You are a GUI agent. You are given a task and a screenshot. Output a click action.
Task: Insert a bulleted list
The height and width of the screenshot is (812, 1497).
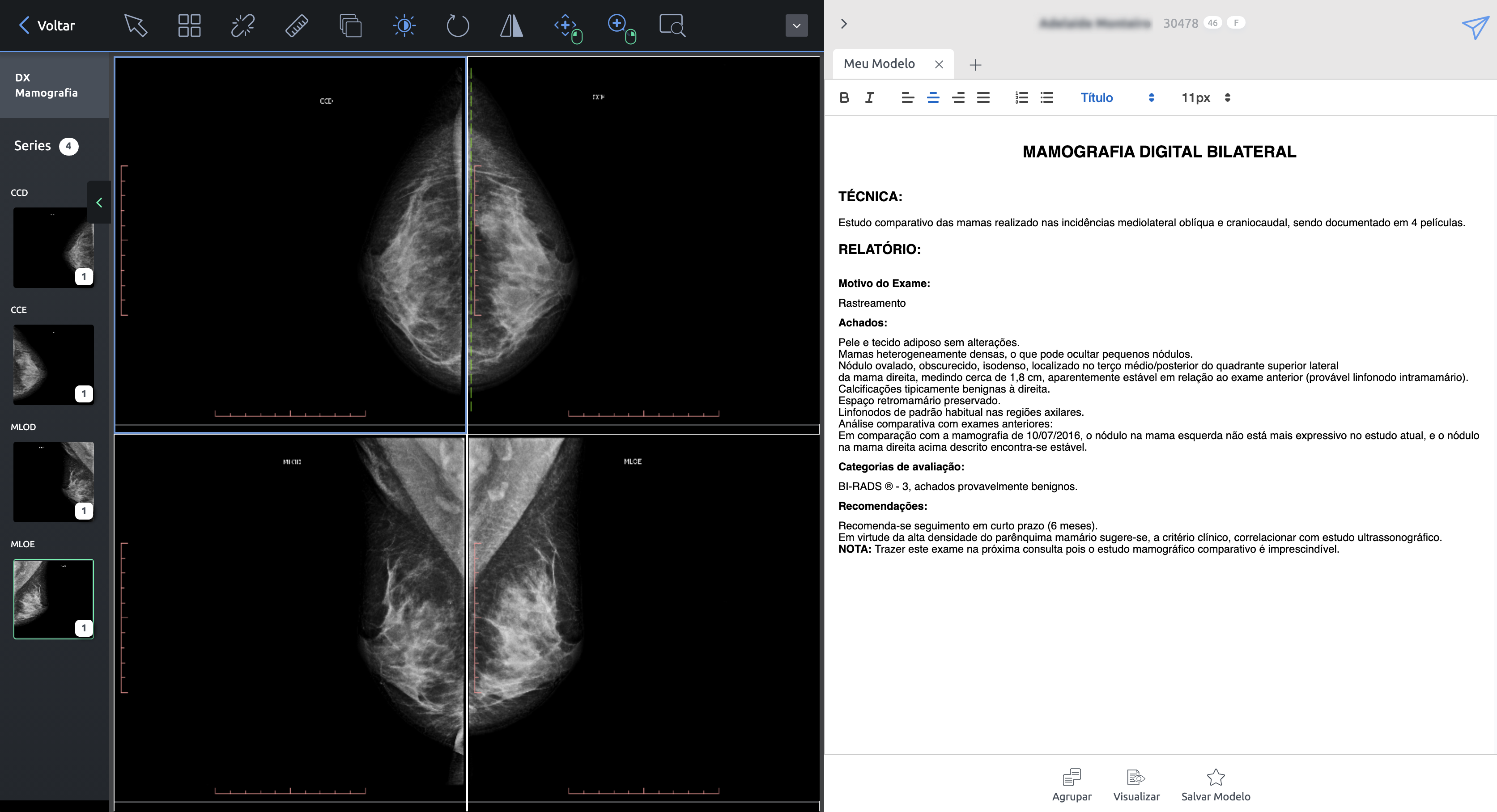(x=1046, y=97)
